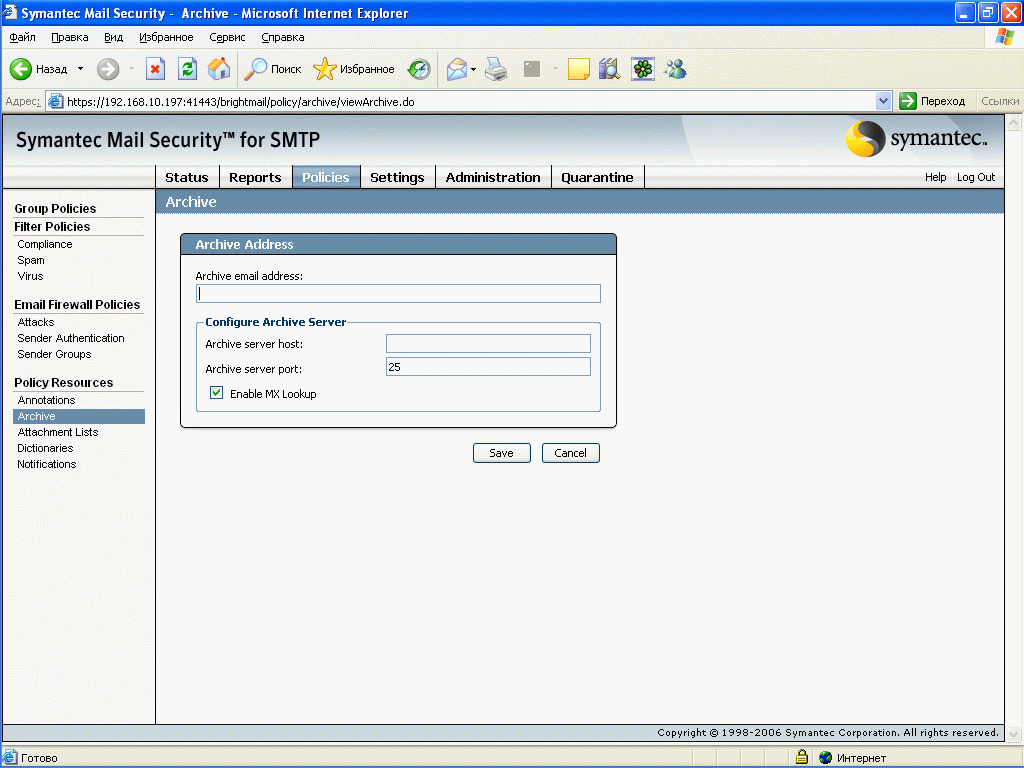
Task: Open the Spam filter policy link
Action: [31, 260]
